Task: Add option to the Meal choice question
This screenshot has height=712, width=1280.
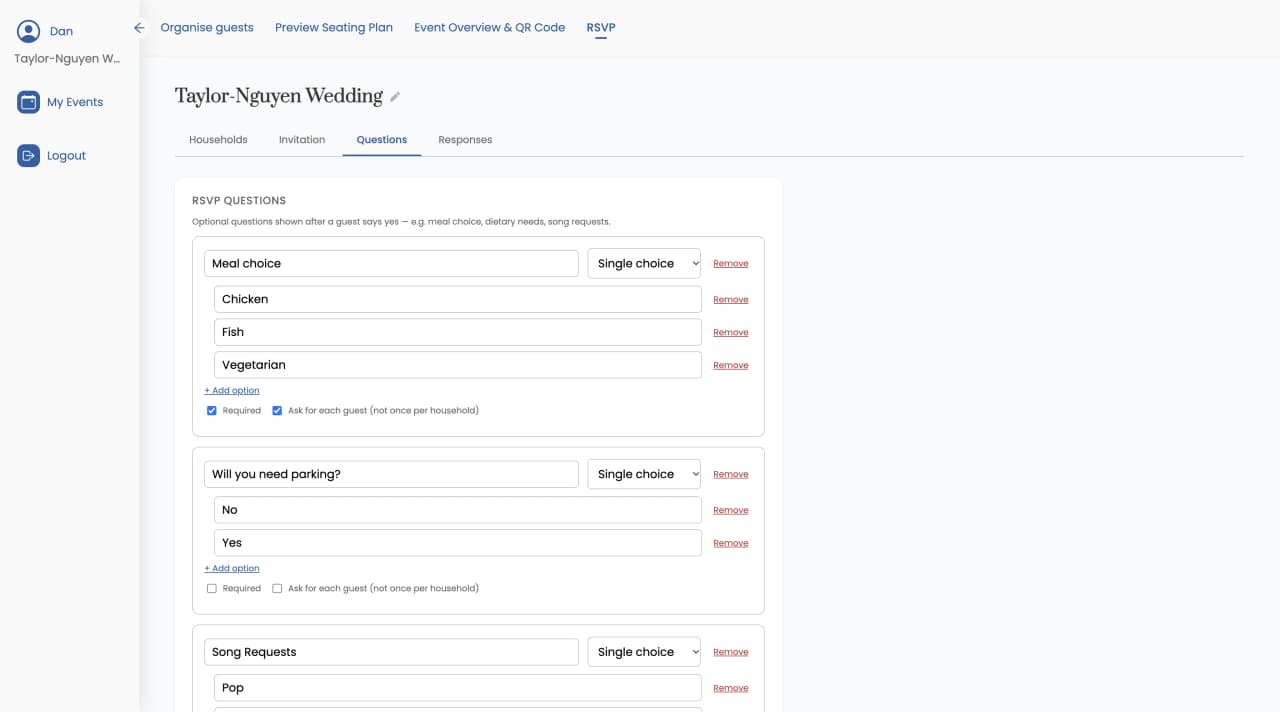Action: pyautogui.click(x=232, y=391)
